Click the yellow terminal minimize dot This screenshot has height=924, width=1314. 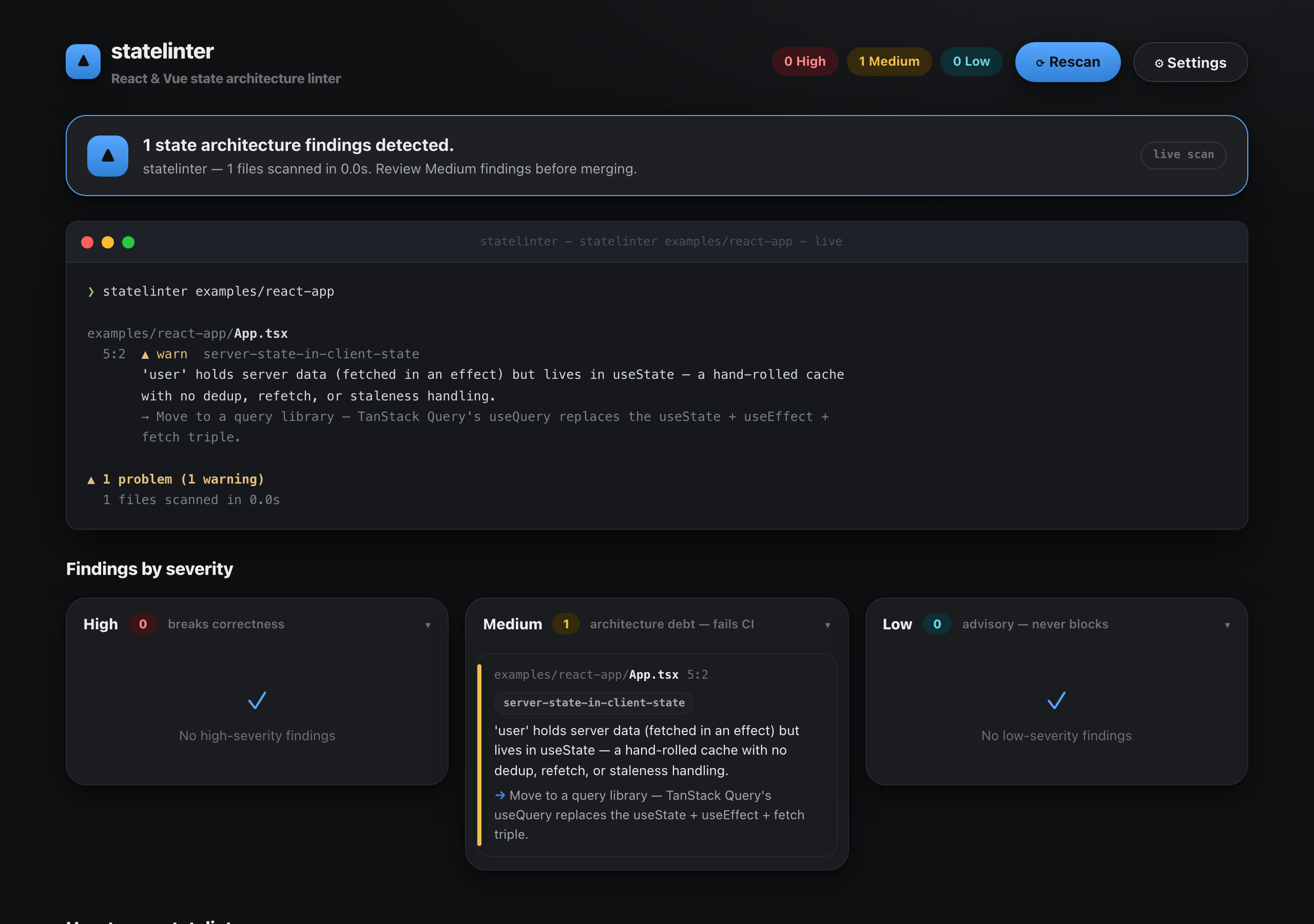tap(108, 242)
